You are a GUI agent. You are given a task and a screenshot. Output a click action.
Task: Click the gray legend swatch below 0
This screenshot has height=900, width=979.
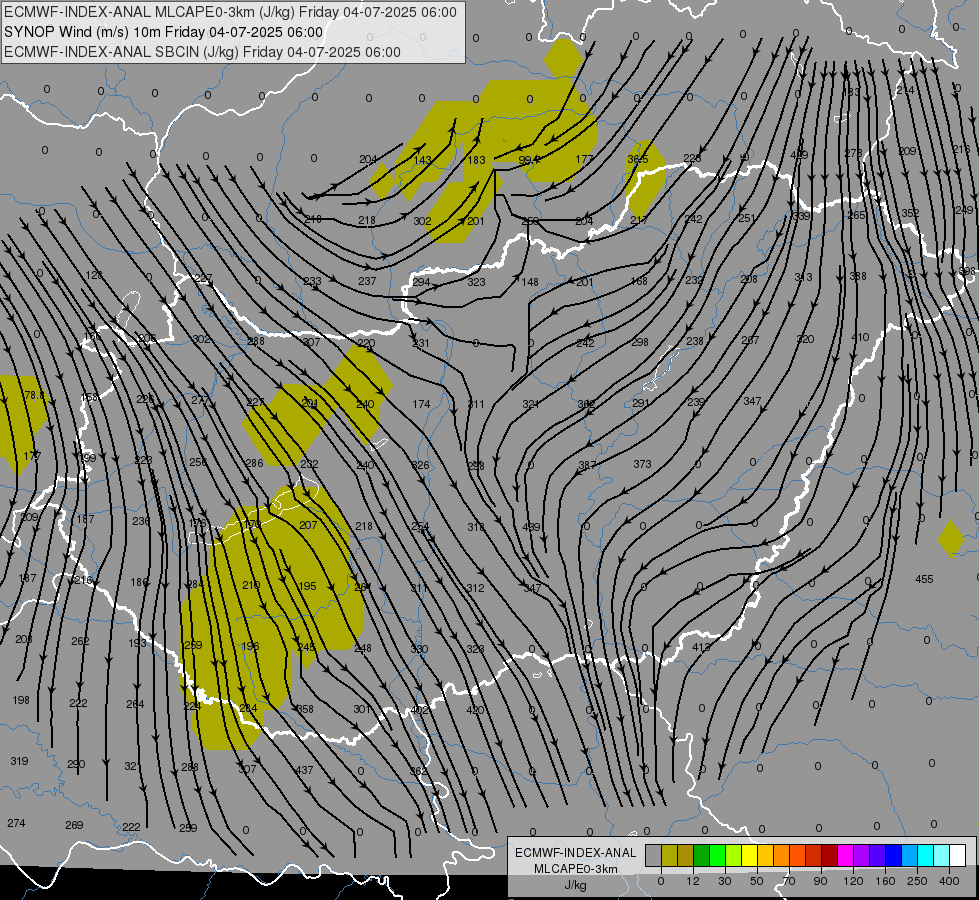click(653, 855)
